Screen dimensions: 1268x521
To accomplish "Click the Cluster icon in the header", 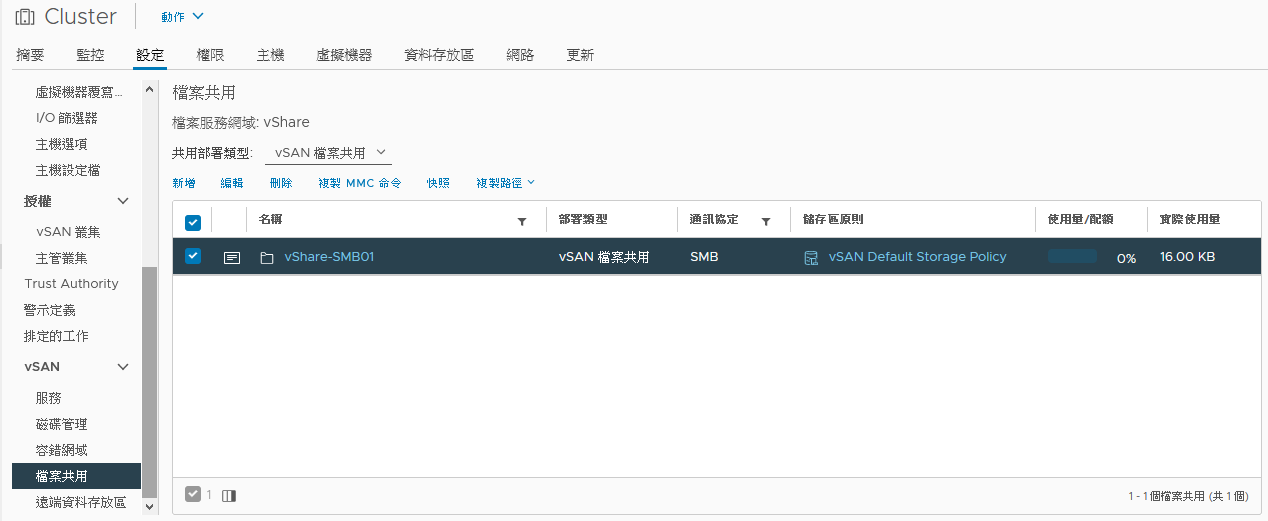I will click(x=25, y=17).
